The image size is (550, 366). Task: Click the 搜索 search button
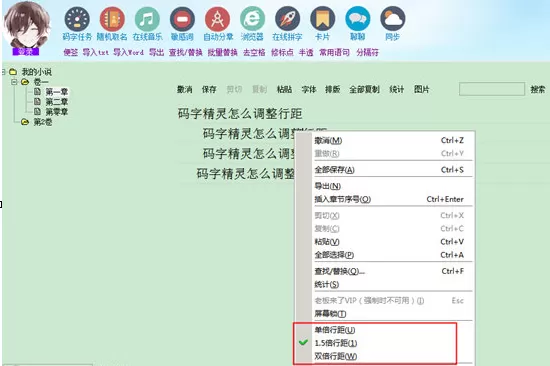pos(538,89)
